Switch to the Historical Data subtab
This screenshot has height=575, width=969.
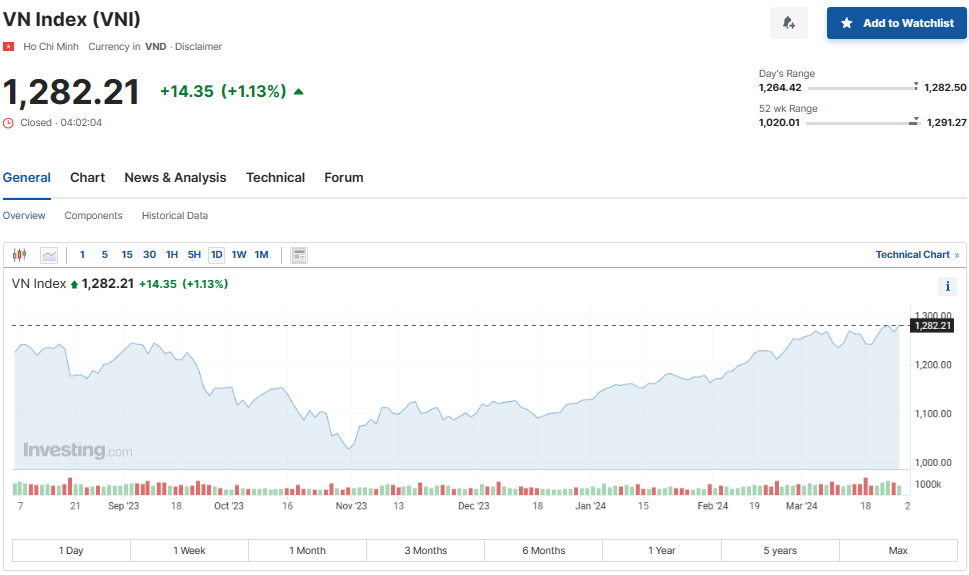coord(175,216)
